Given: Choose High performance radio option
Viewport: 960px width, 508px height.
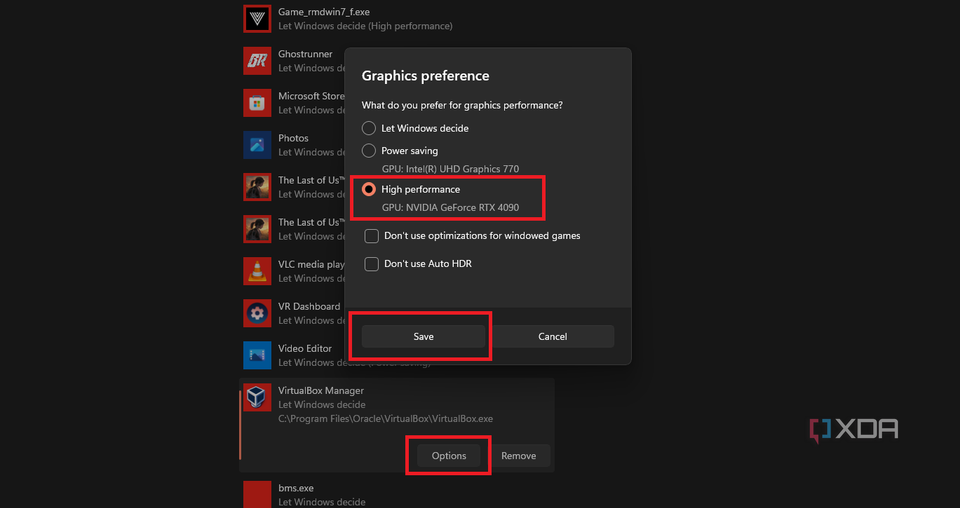Looking at the screenshot, I should (x=369, y=189).
